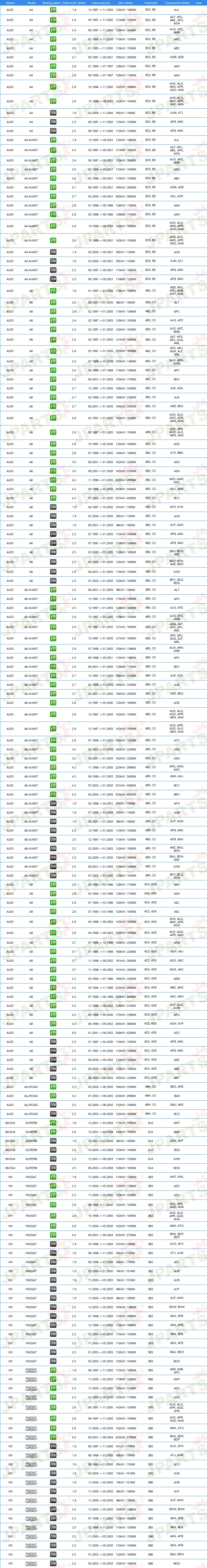
Task: Click the engine code cell ASJ, AZR in the A4 AVANT 2.7 row
Action: coord(177,197)
